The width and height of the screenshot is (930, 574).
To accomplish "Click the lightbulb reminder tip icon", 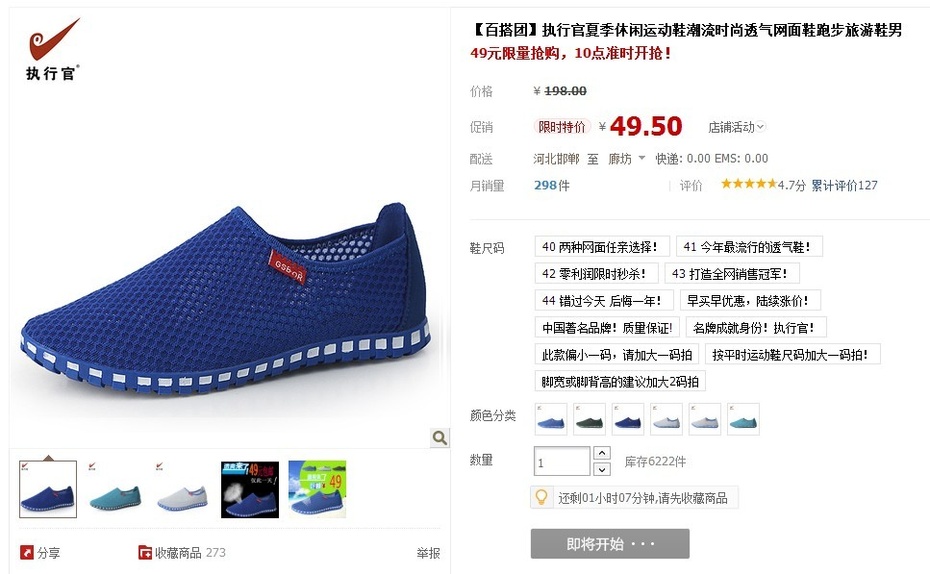I will point(541,497).
